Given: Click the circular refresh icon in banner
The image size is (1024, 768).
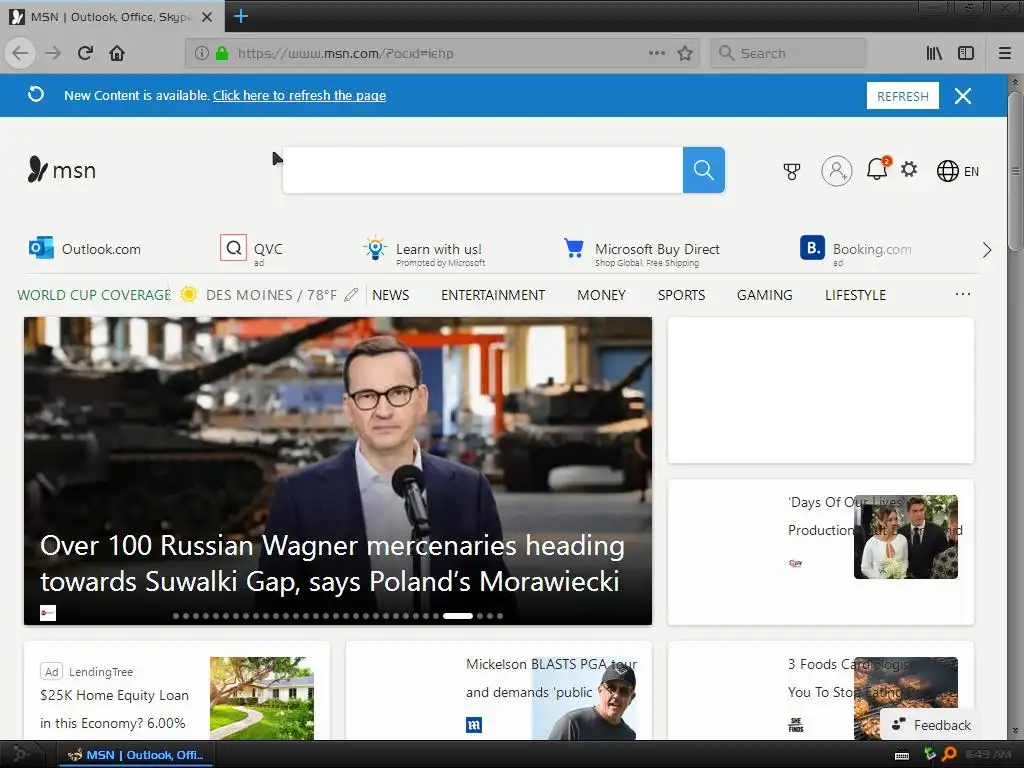Looking at the screenshot, I should click(x=36, y=95).
